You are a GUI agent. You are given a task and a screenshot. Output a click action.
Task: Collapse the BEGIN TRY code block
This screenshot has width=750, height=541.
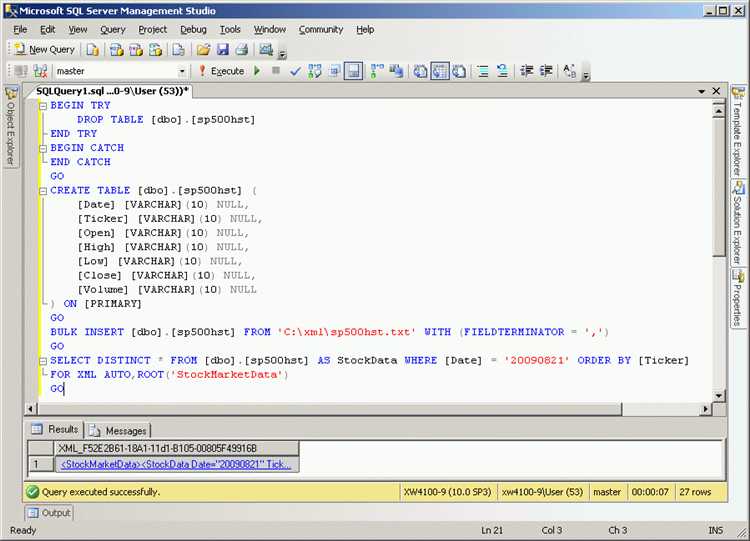click(x=43, y=105)
